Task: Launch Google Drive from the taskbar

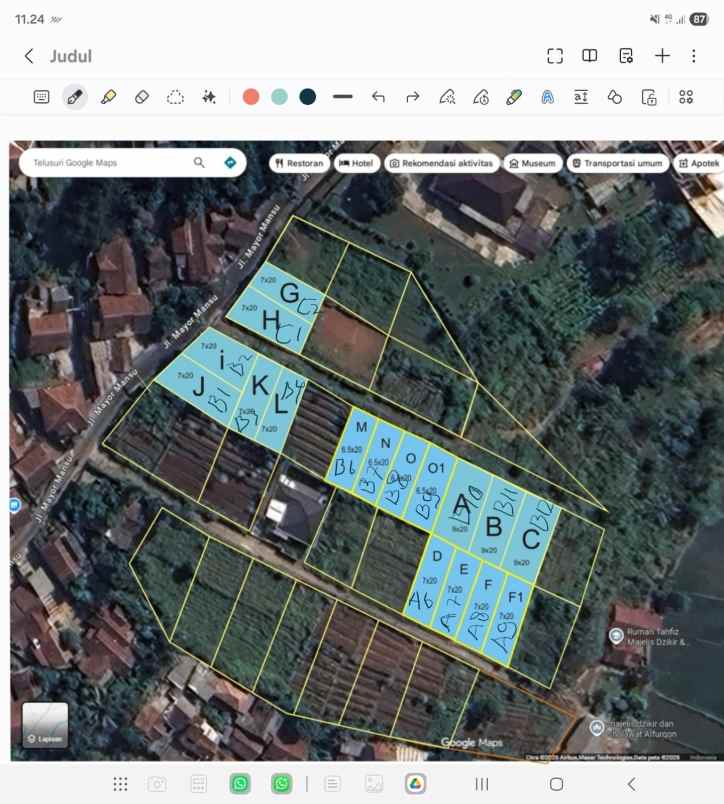Action: click(x=415, y=784)
